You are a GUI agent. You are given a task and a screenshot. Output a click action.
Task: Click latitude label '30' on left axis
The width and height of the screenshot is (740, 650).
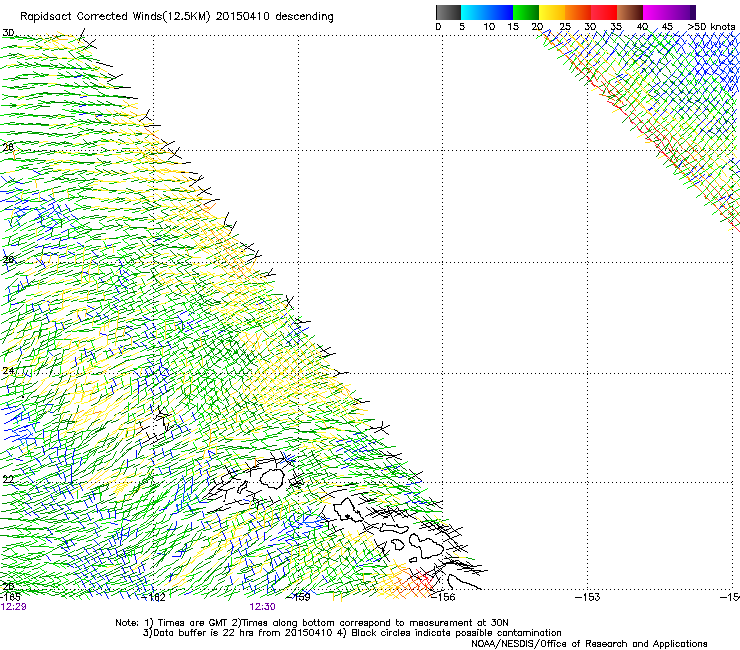click(x=8, y=33)
